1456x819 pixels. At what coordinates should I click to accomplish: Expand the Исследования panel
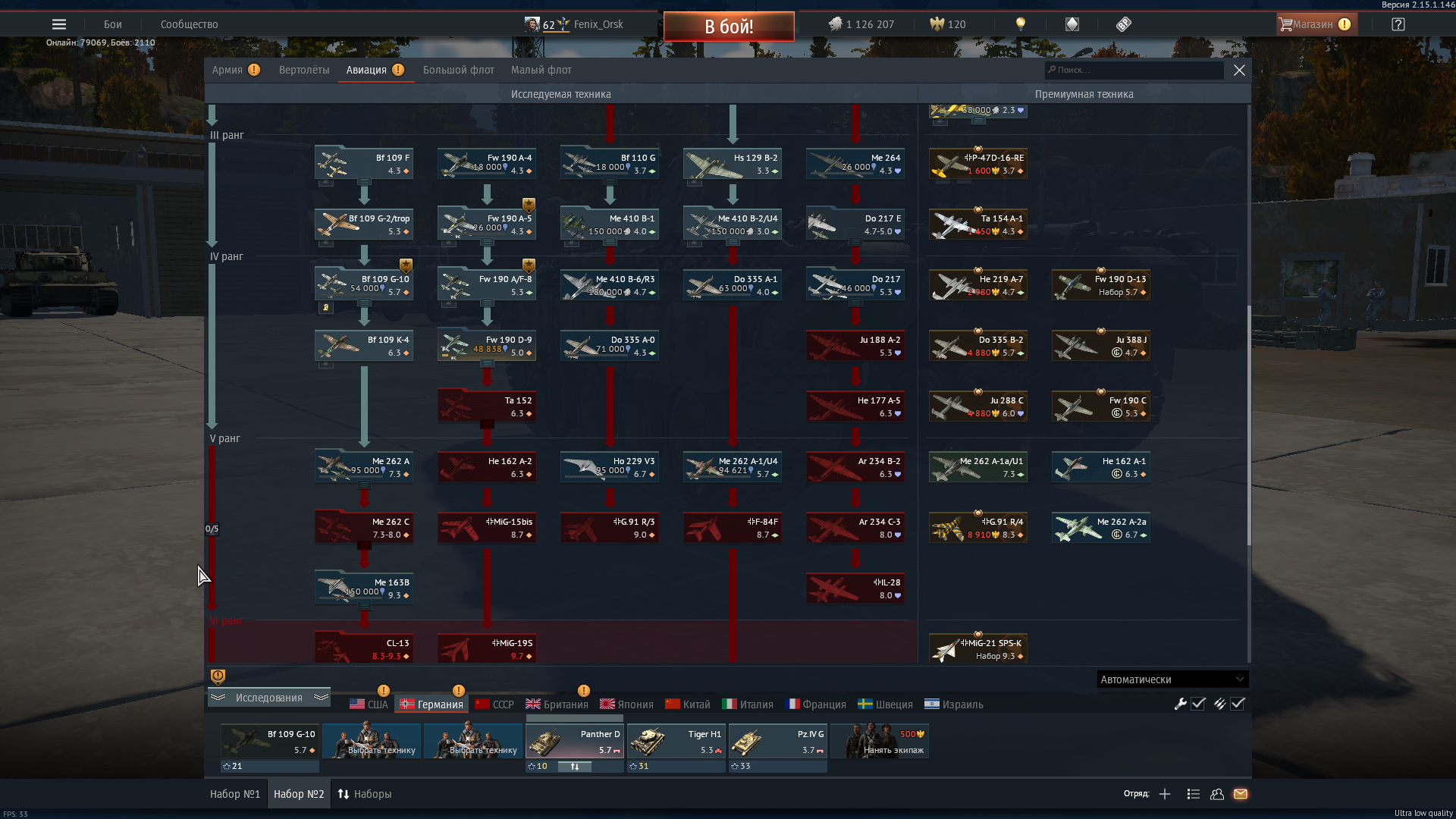pyautogui.click(x=268, y=698)
